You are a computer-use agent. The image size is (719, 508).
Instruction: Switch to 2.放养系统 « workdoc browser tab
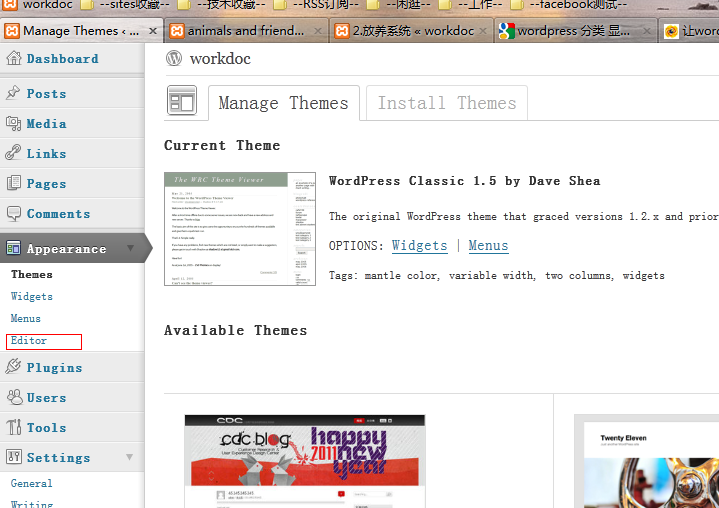(413, 31)
